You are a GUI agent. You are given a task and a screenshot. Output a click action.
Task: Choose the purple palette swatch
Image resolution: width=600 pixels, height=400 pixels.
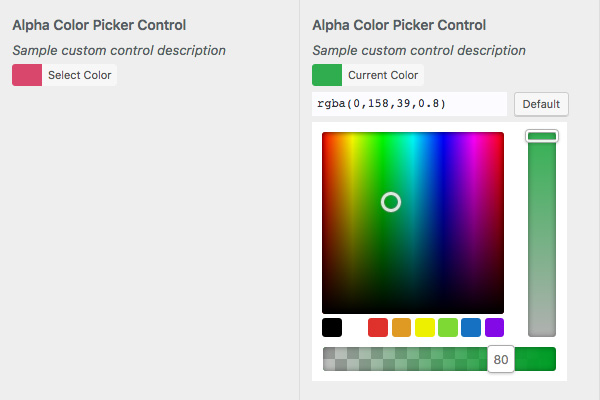(495, 327)
